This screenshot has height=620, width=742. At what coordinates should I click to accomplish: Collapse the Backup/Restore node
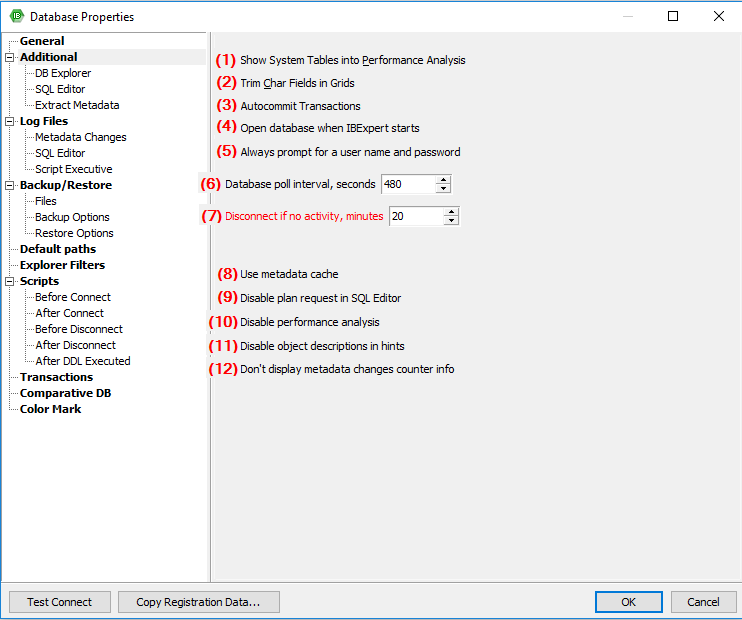pyautogui.click(x=9, y=185)
